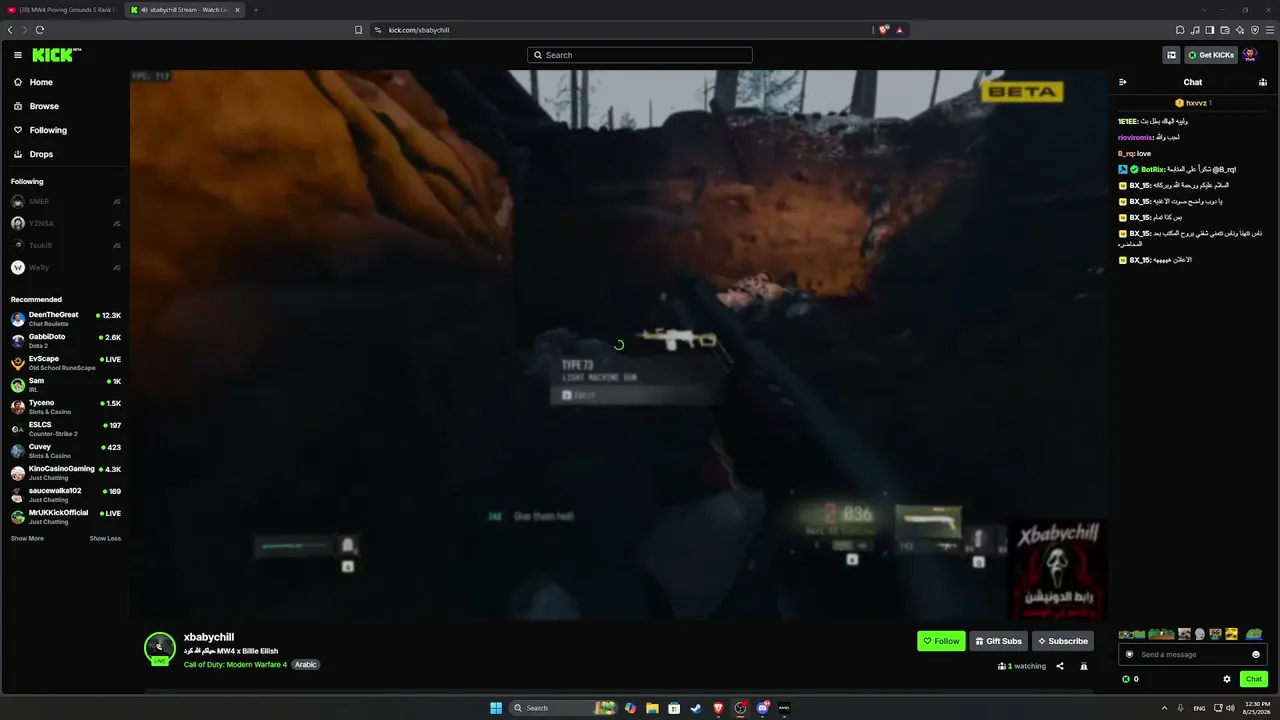Open the browser main menu
This screenshot has width=1280, height=720.
pos(1270,30)
